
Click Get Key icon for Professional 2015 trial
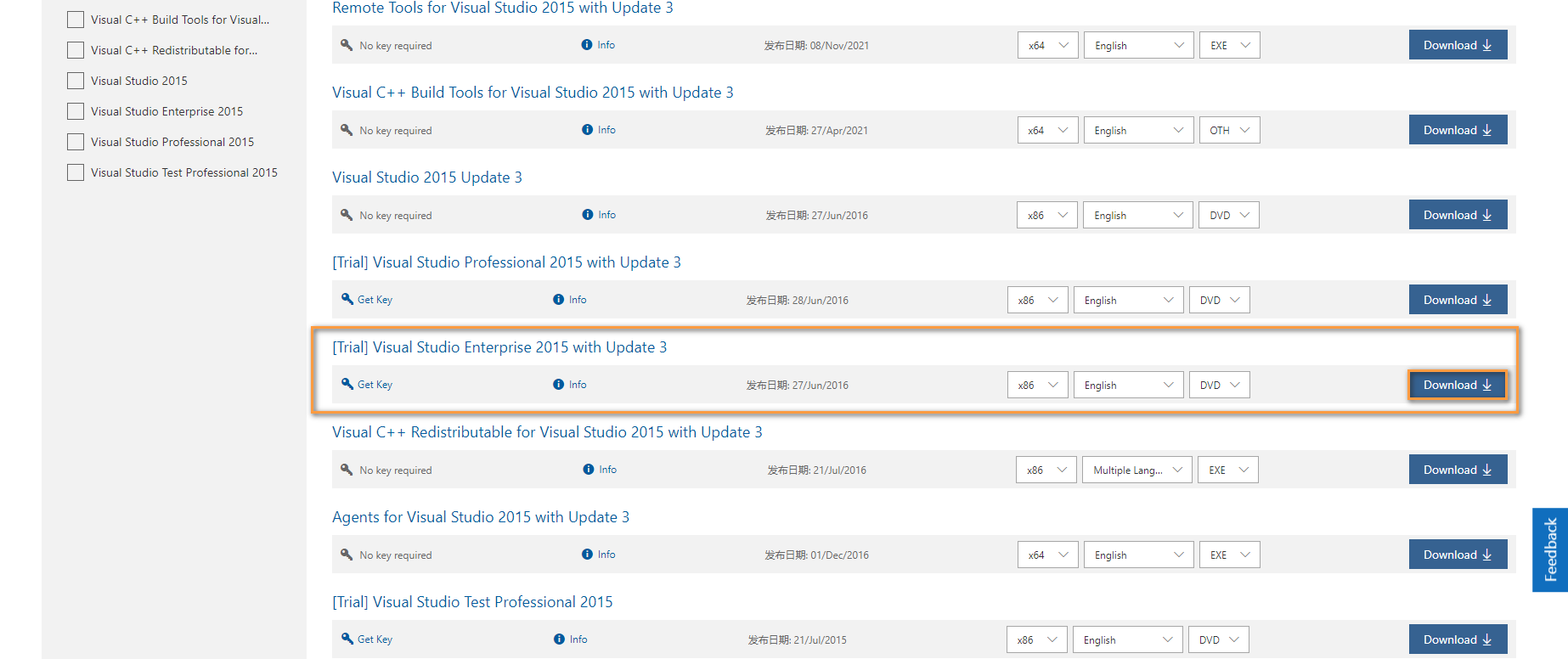(347, 299)
